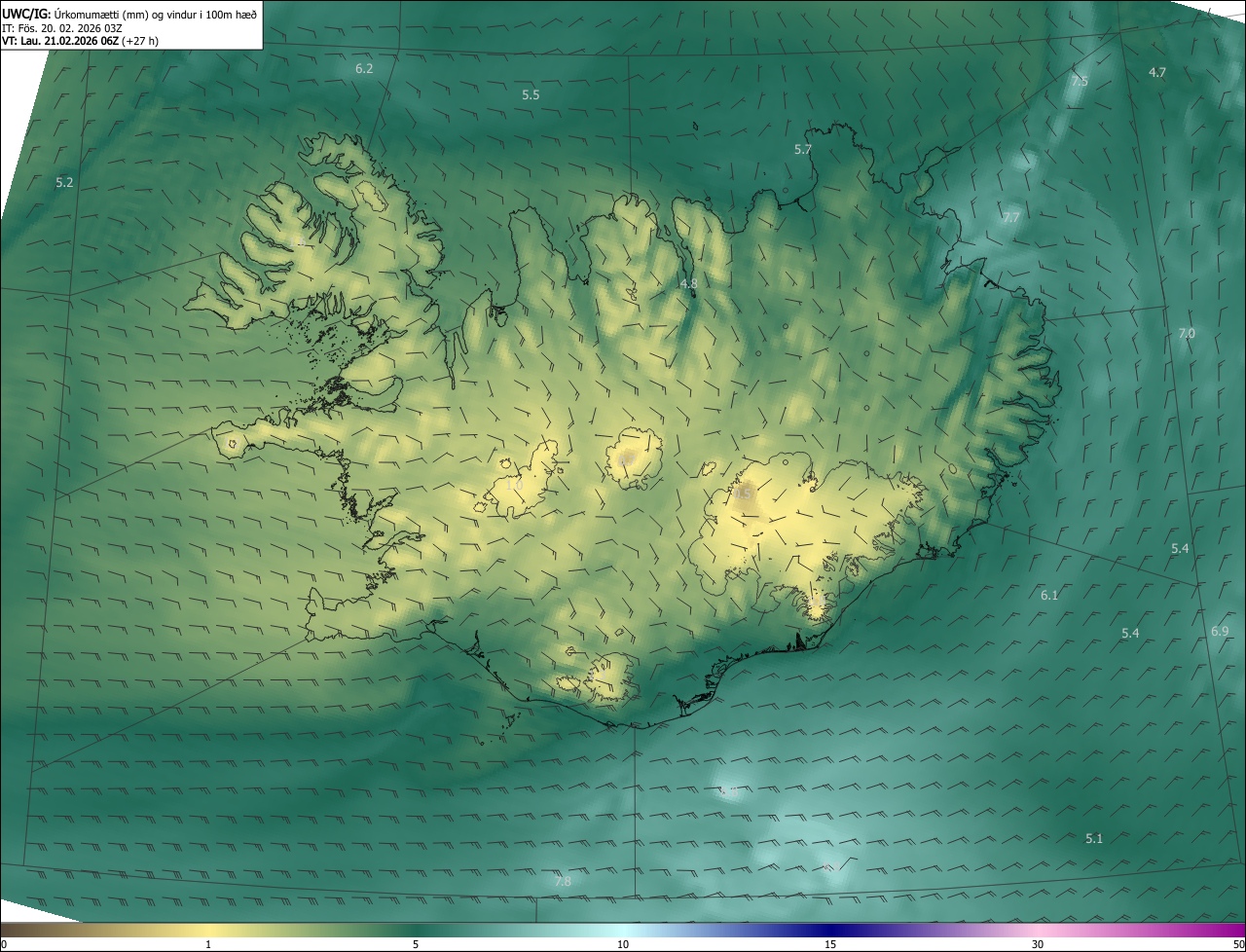Image resolution: width=1246 pixels, height=952 pixels.
Task: Click the 6.9 value label on the map
Action: tap(1220, 632)
